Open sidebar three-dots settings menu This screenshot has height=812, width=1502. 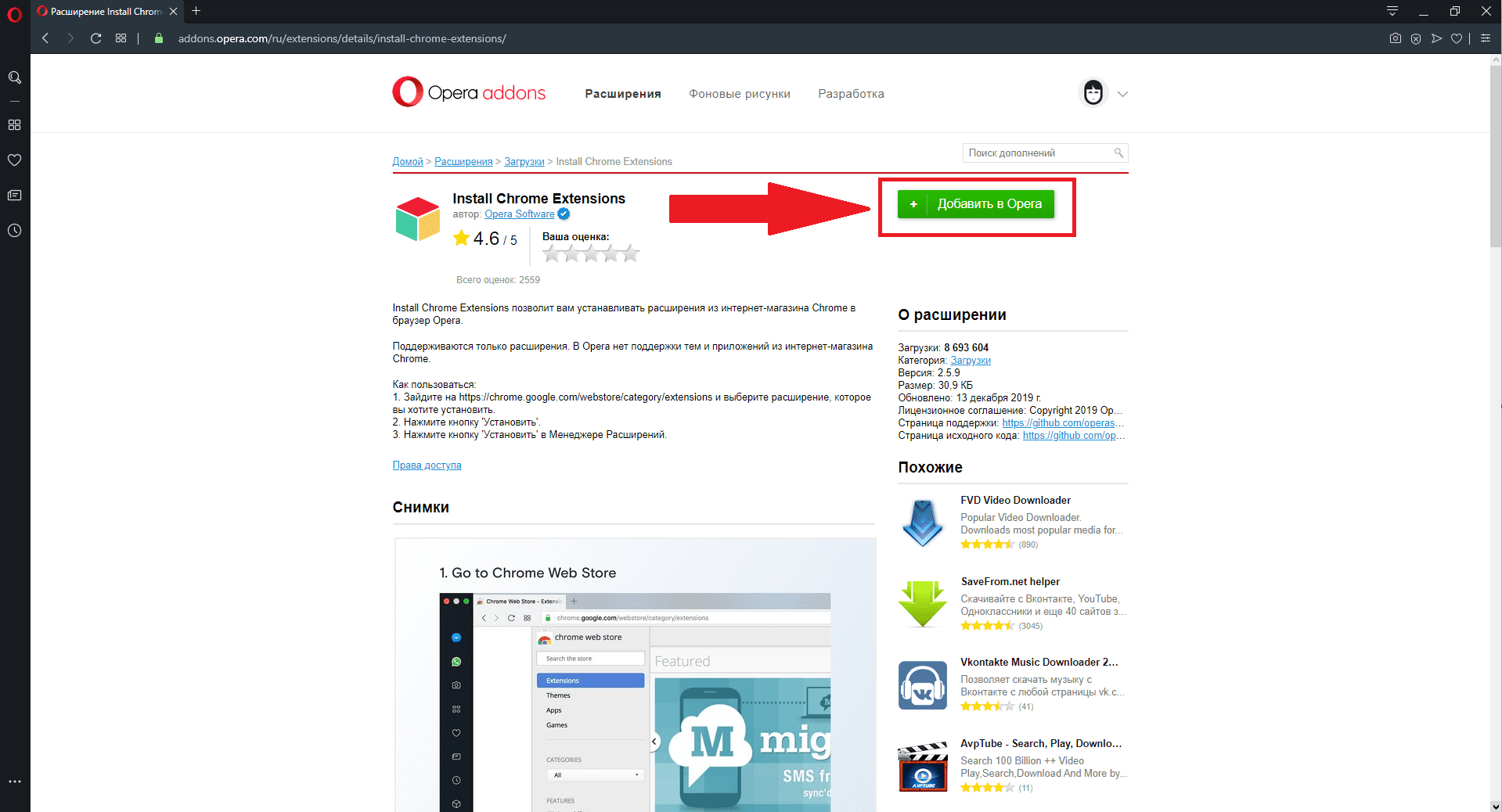(14, 781)
